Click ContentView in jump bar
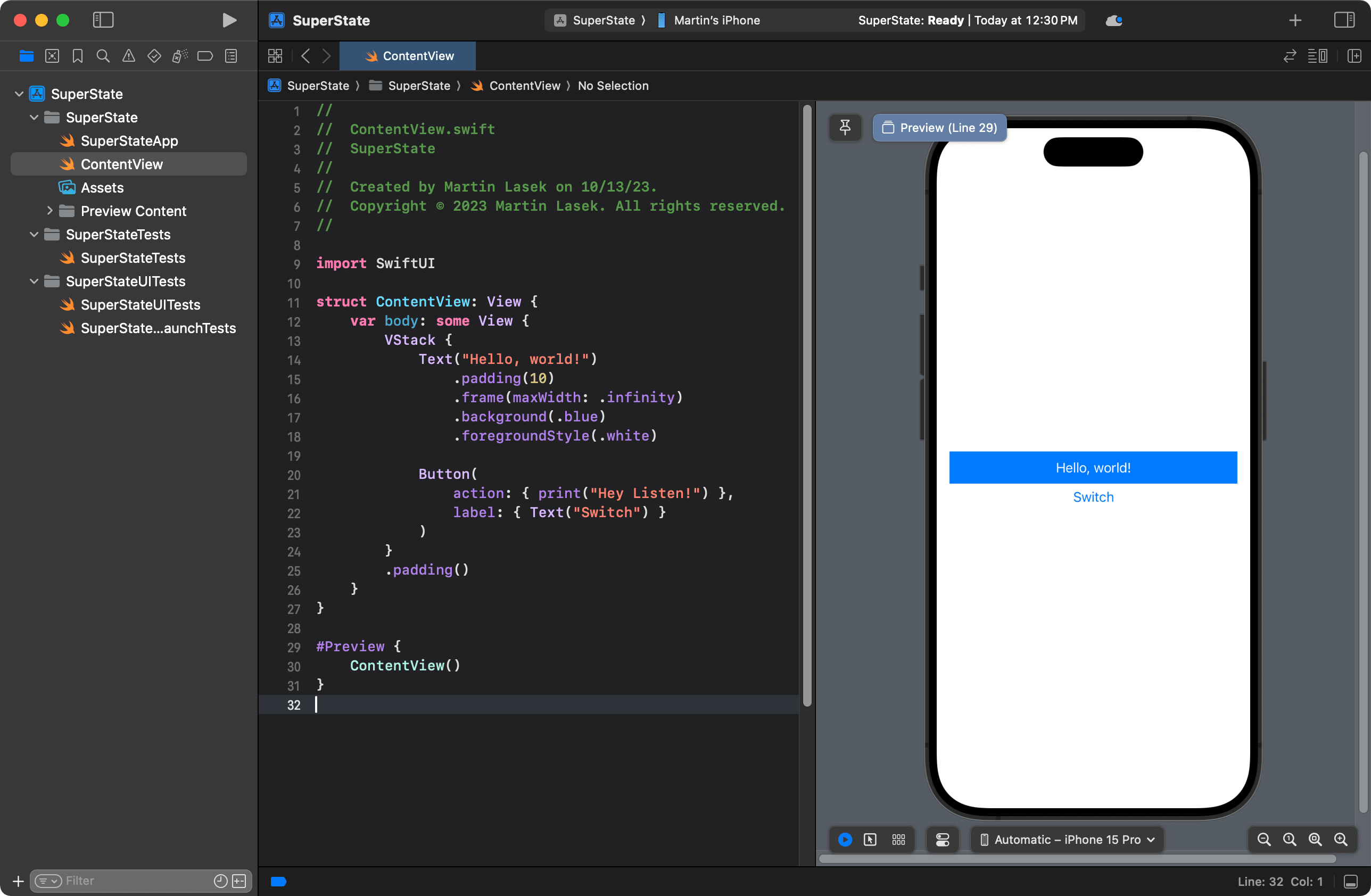This screenshot has width=1371, height=896. tap(516, 86)
